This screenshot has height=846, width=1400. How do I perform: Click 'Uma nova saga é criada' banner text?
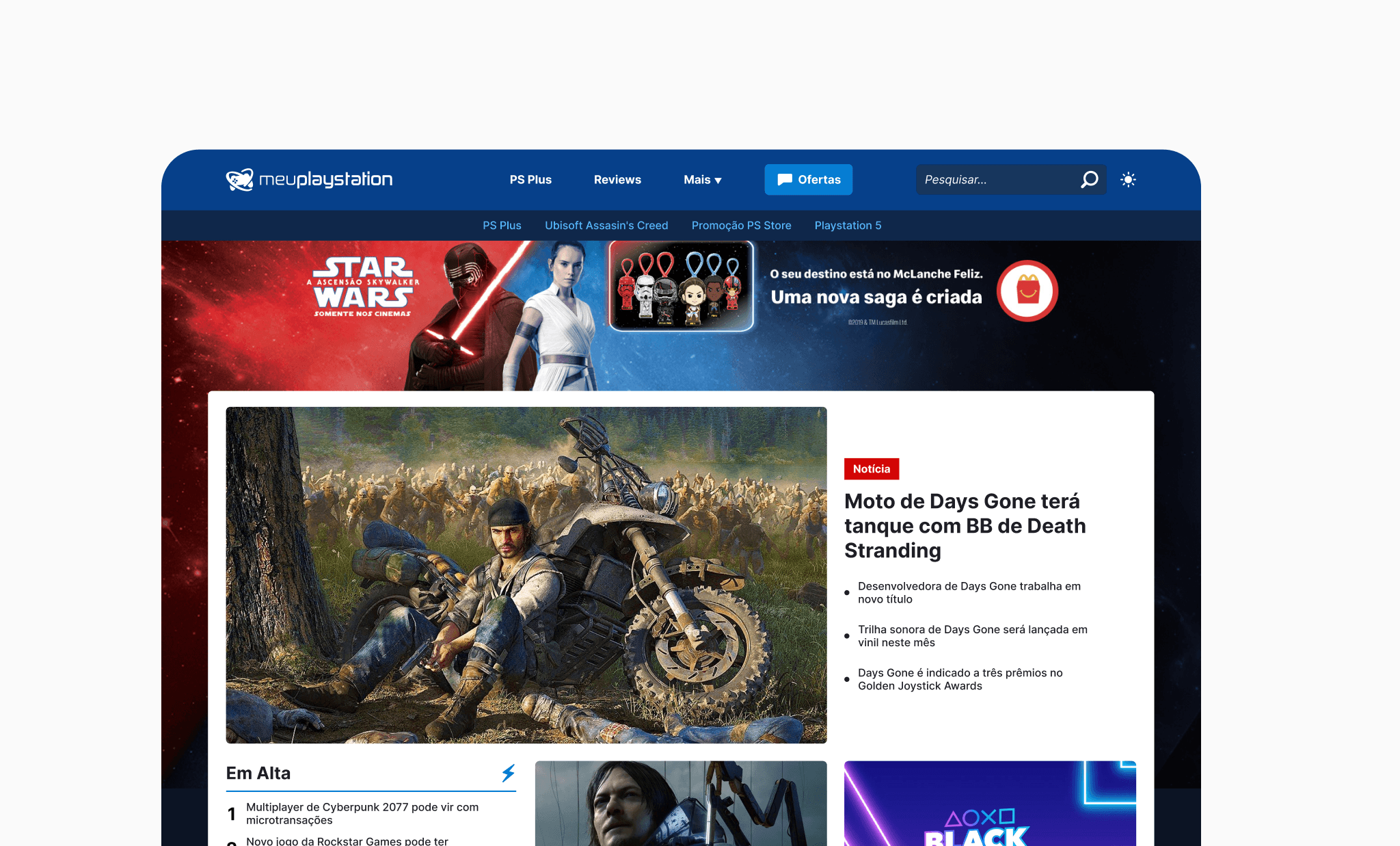(876, 298)
